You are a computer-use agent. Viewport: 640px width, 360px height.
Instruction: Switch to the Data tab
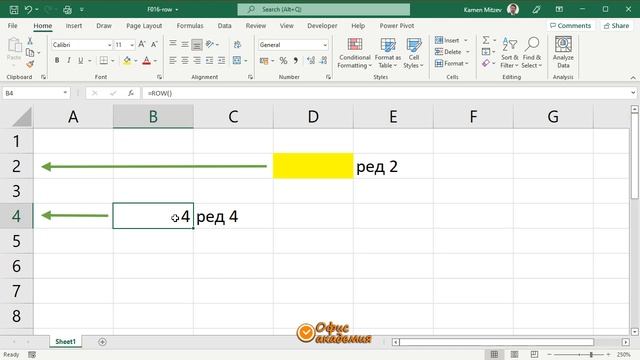click(224, 26)
